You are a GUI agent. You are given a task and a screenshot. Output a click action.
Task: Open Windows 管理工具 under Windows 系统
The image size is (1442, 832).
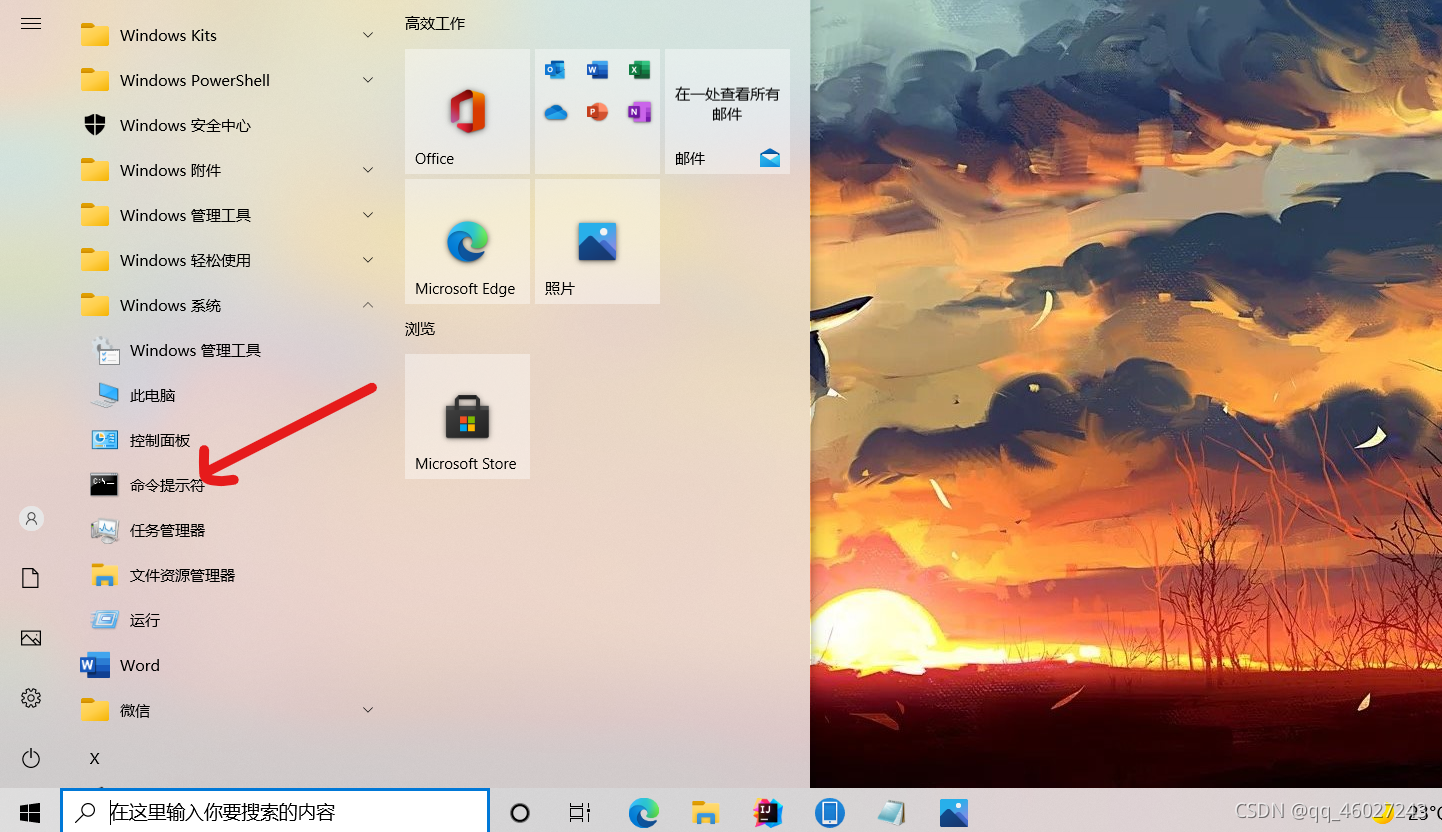point(230,350)
